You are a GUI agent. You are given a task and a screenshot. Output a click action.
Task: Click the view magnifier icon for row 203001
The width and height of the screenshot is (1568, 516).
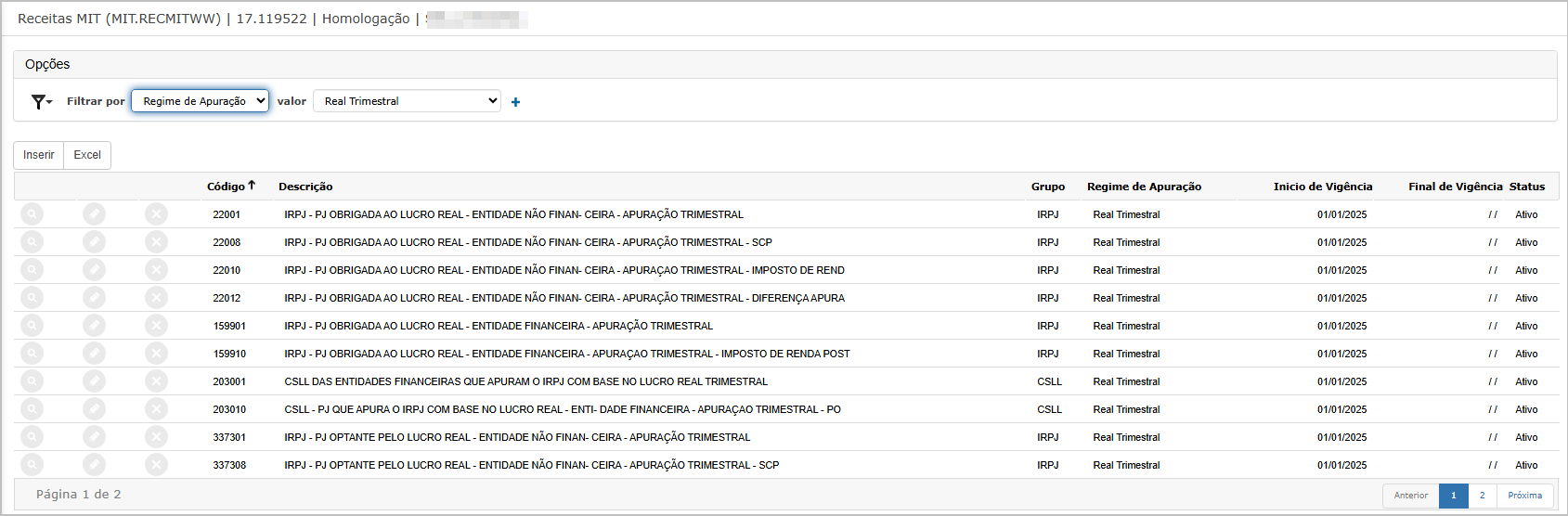click(x=32, y=381)
